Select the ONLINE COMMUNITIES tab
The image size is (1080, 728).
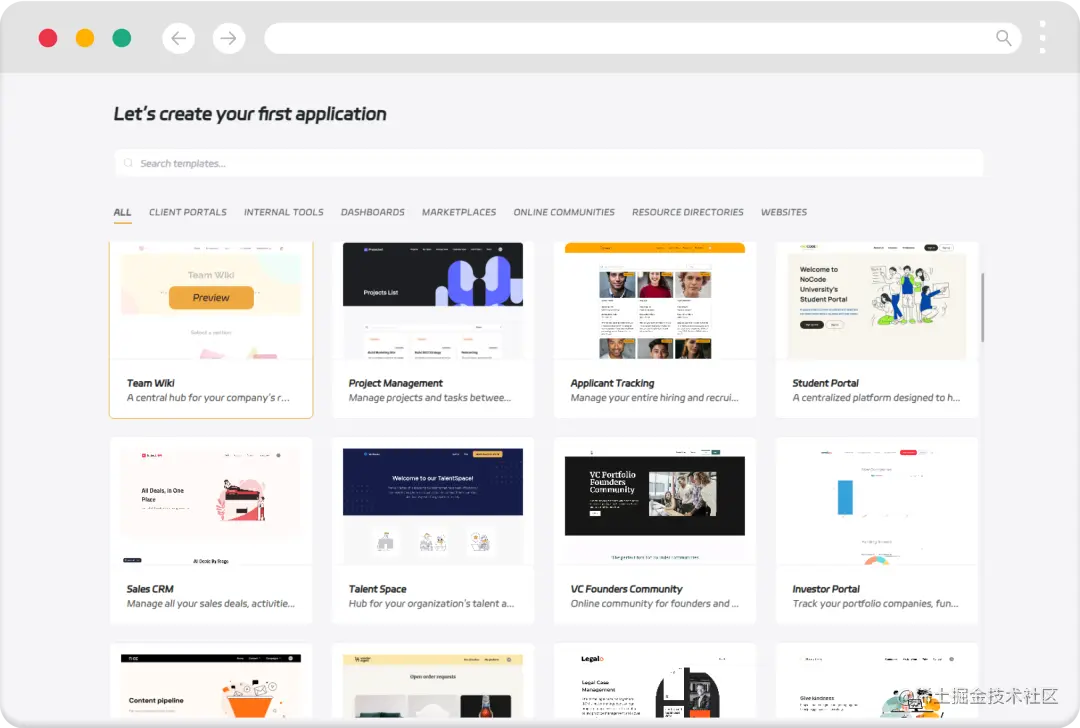(x=563, y=212)
